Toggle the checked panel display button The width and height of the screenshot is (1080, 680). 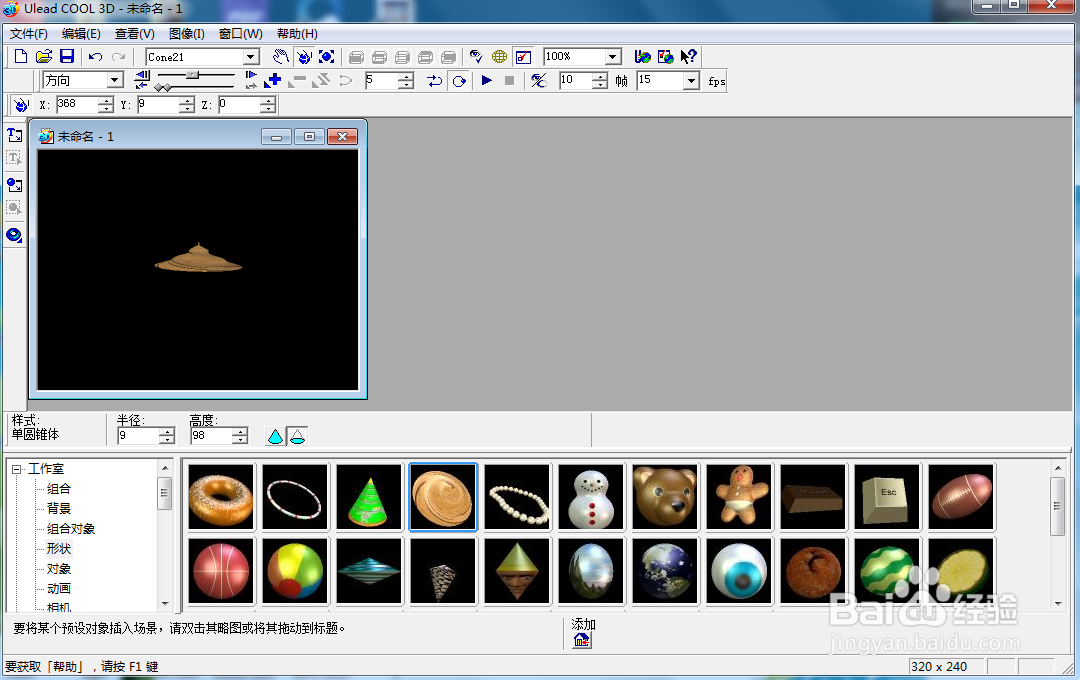click(x=523, y=56)
